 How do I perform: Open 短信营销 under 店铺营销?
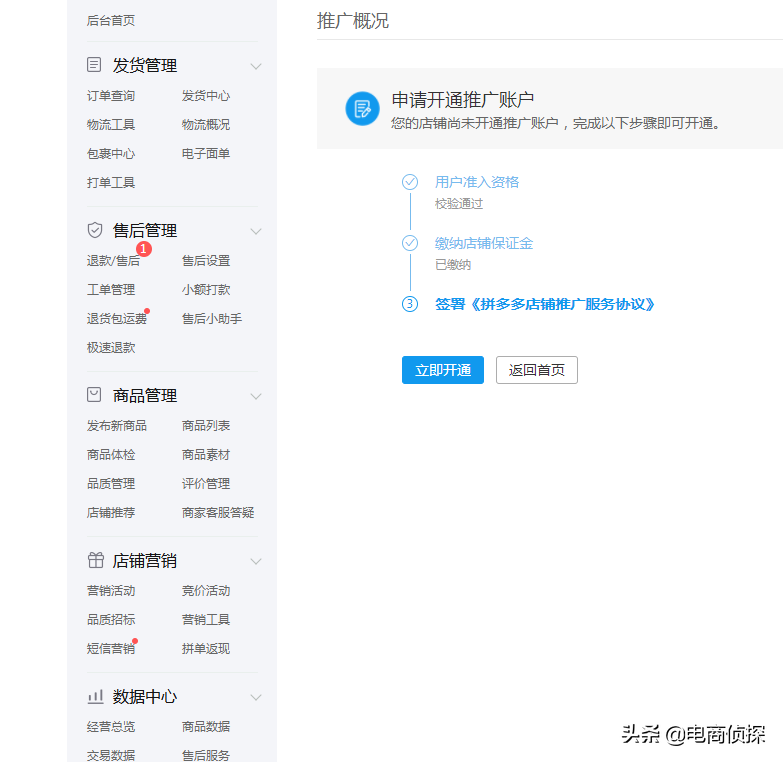pyautogui.click(x=111, y=649)
